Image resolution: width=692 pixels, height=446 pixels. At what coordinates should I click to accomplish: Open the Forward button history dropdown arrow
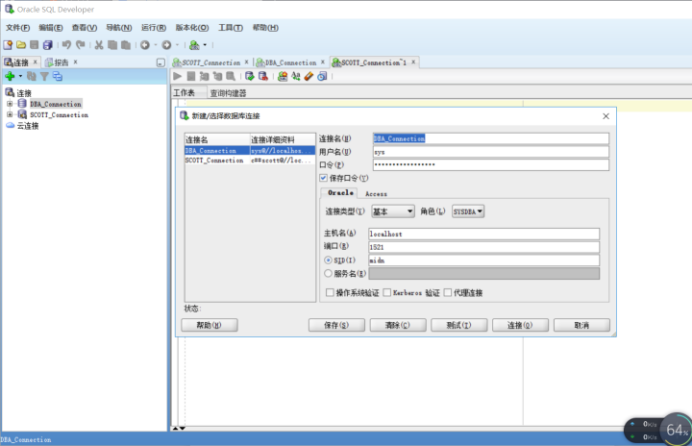click(x=177, y=45)
